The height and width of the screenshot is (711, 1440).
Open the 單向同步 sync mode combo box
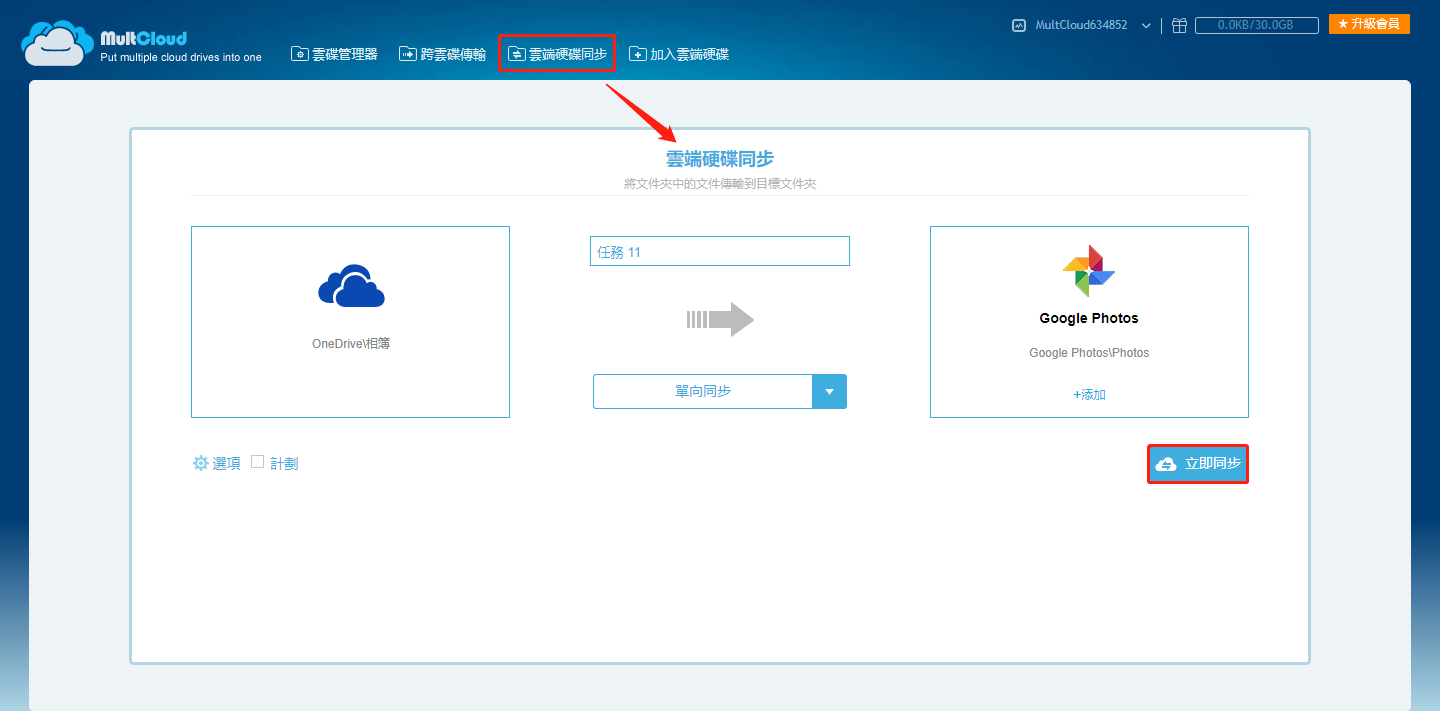click(x=719, y=391)
